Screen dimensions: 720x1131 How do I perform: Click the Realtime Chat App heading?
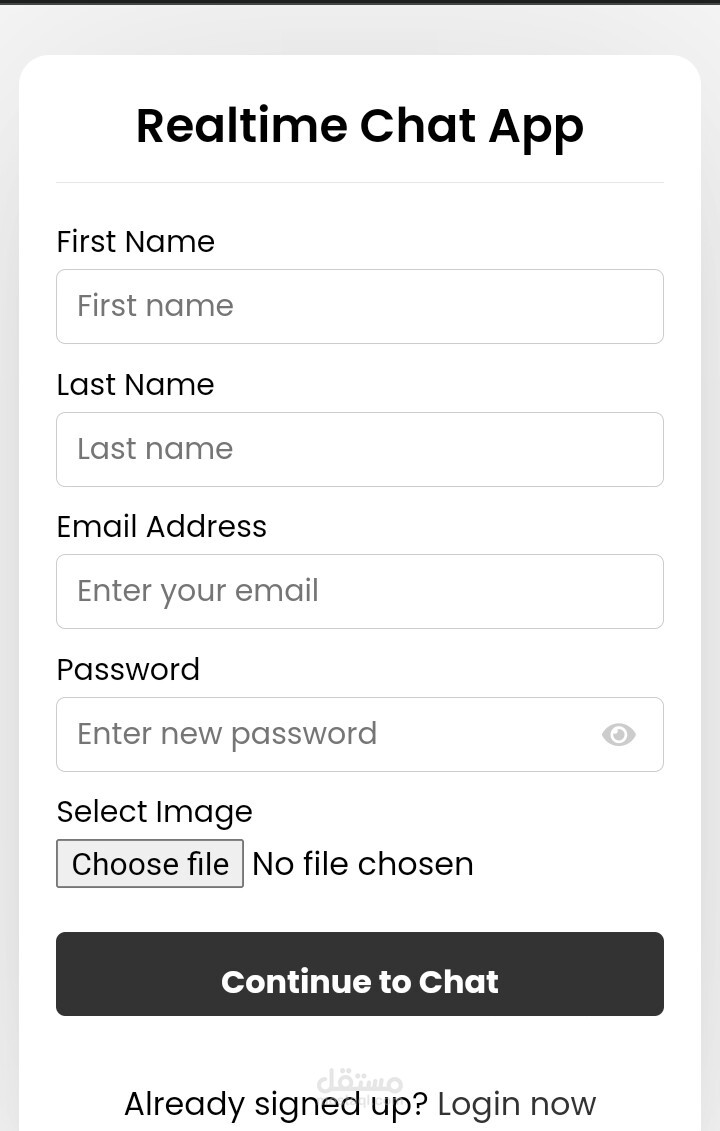click(x=360, y=127)
